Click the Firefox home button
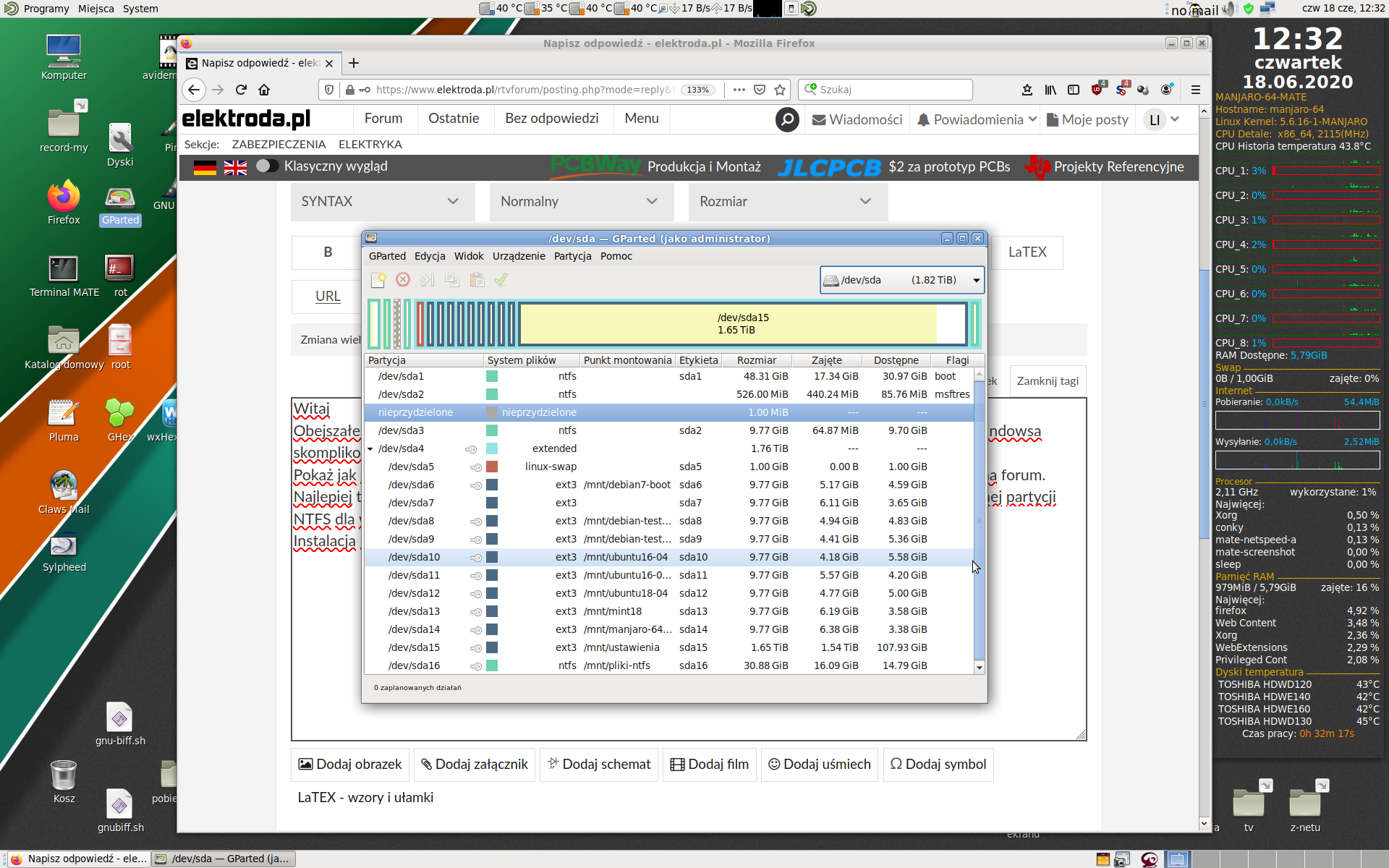This screenshot has height=868, width=1389. [264, 90]
